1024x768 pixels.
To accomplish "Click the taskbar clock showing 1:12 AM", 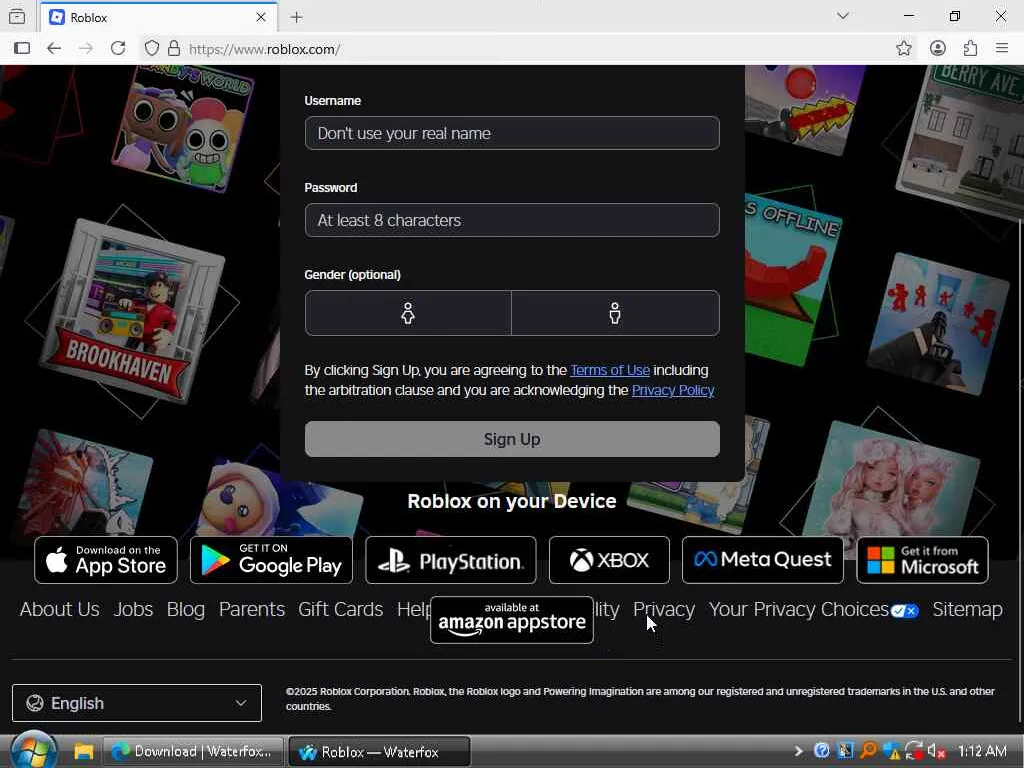I will (982, 751).
